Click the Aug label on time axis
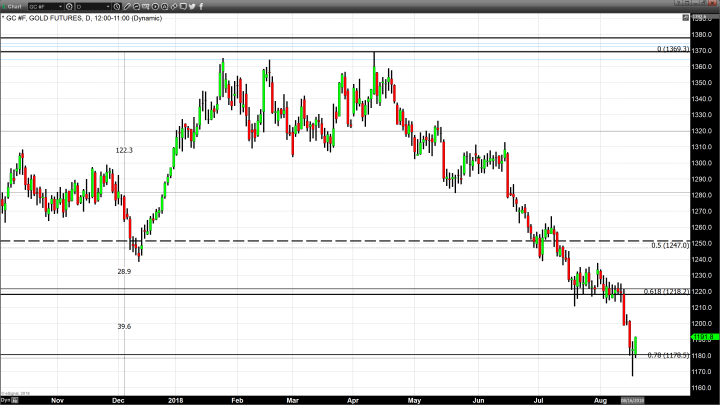This screenshot has width=720, height=405. pyautogui.click(x=600, y=400)
